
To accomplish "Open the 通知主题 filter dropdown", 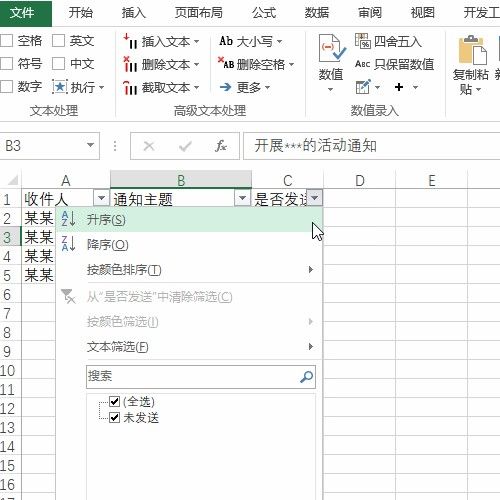I will (x=242, y=198).
